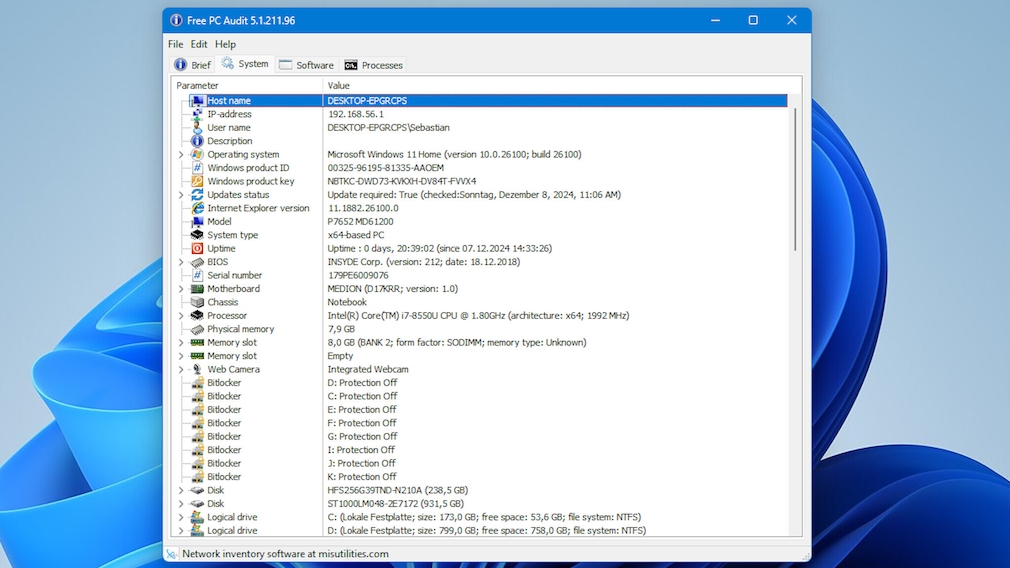
Task: Click the User name icon
Action: tap(197, 128)
